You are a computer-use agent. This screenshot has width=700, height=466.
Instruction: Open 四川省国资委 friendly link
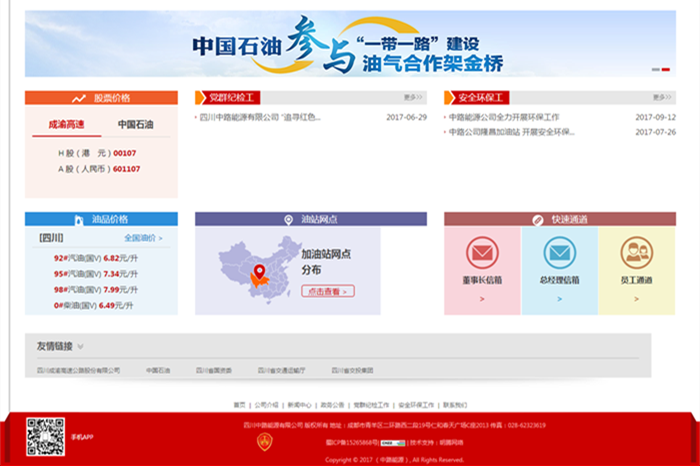pyautogui.click(x=214, y=370)
